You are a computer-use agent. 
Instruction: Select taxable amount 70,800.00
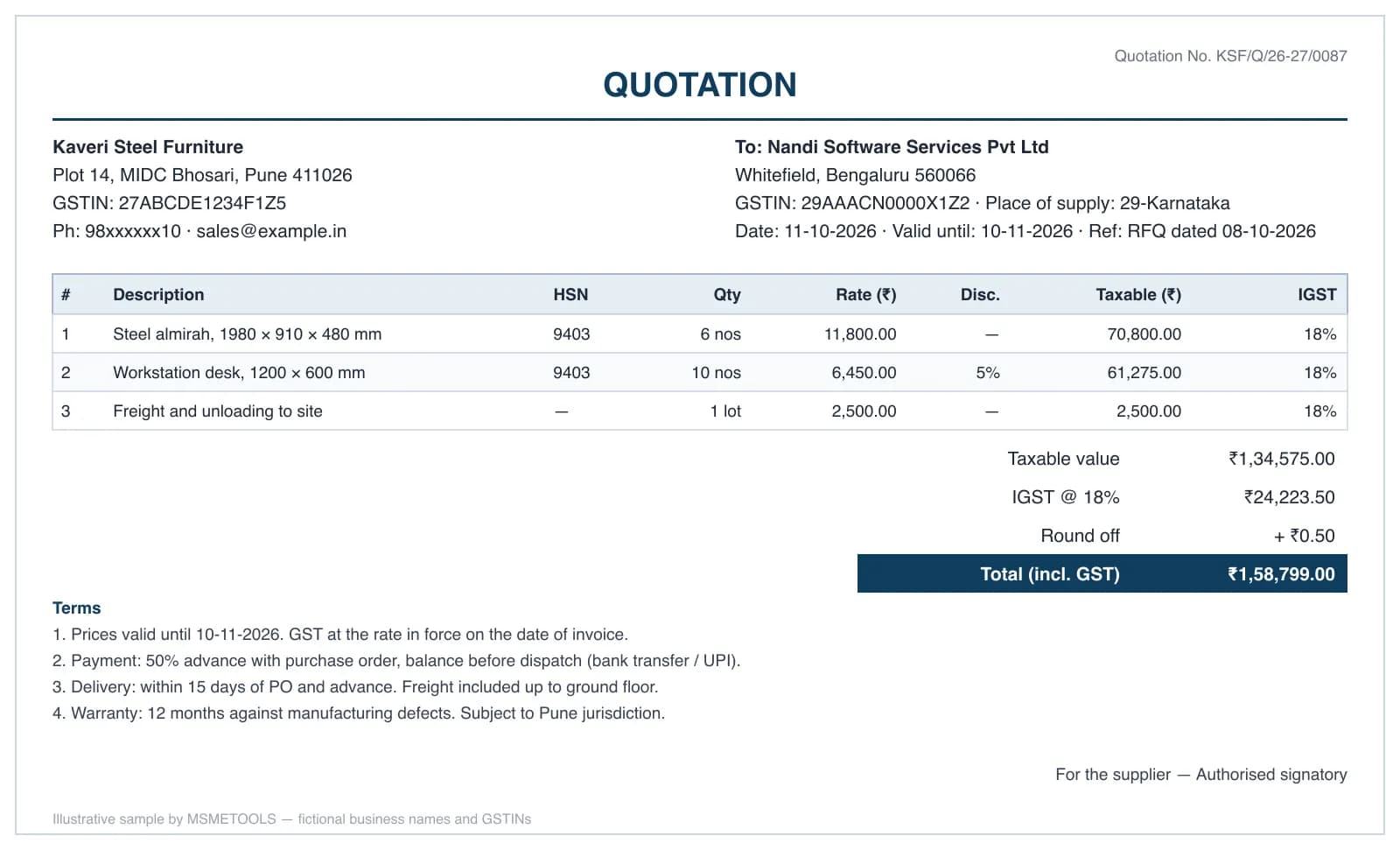(1144, 334)
